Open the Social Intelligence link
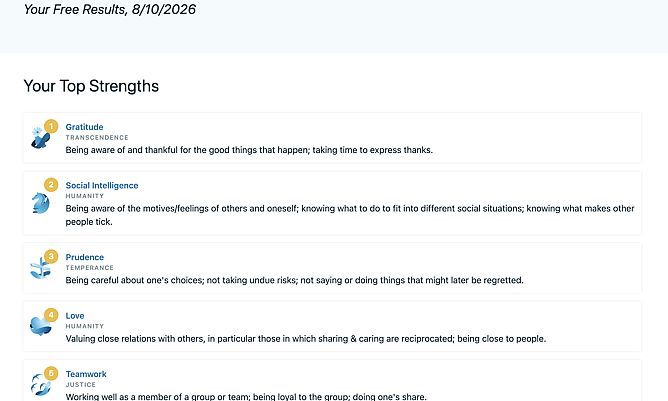 point(102,185)
